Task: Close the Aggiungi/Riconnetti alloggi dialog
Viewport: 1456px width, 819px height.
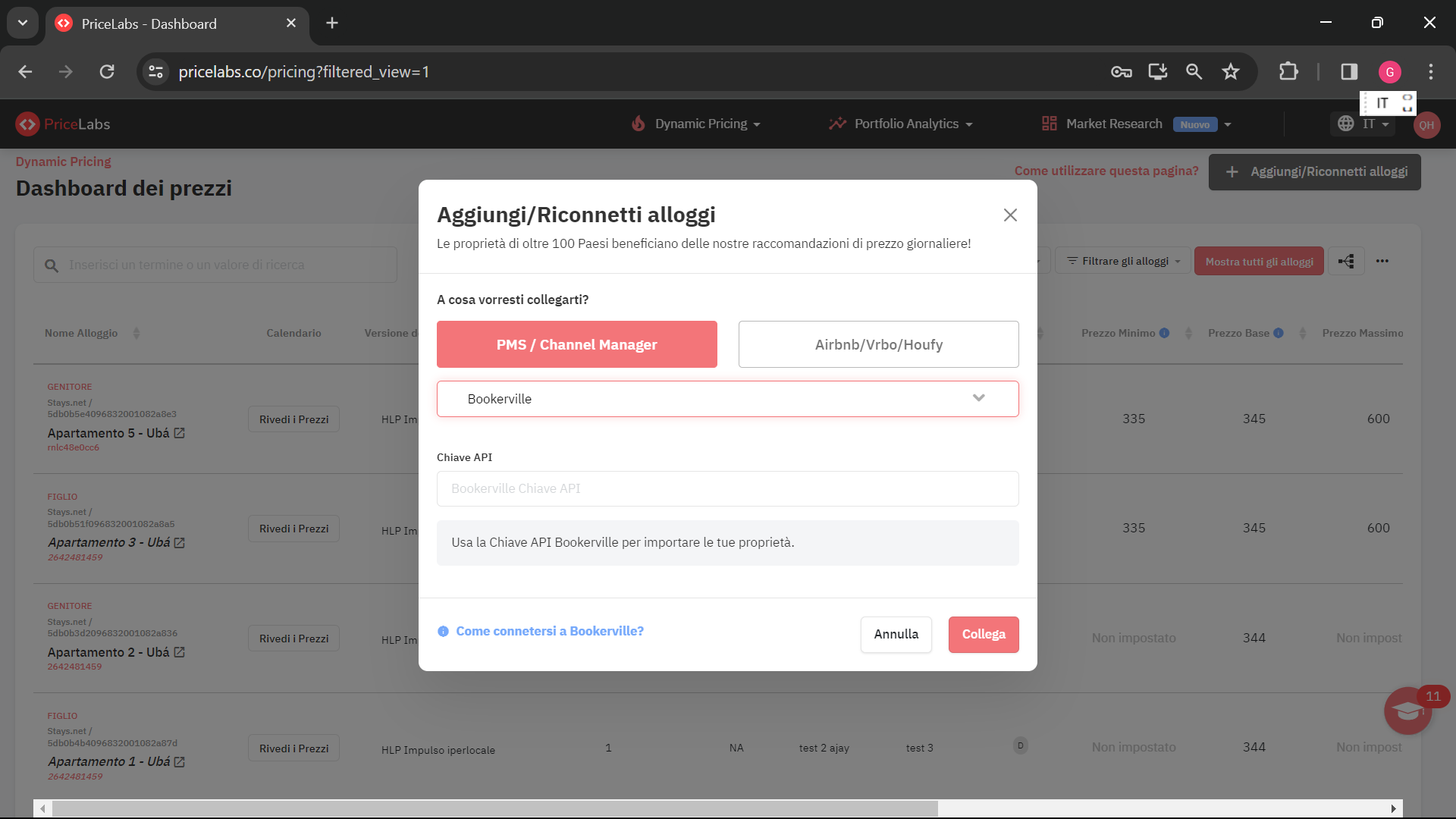Action: point(1010,215)
